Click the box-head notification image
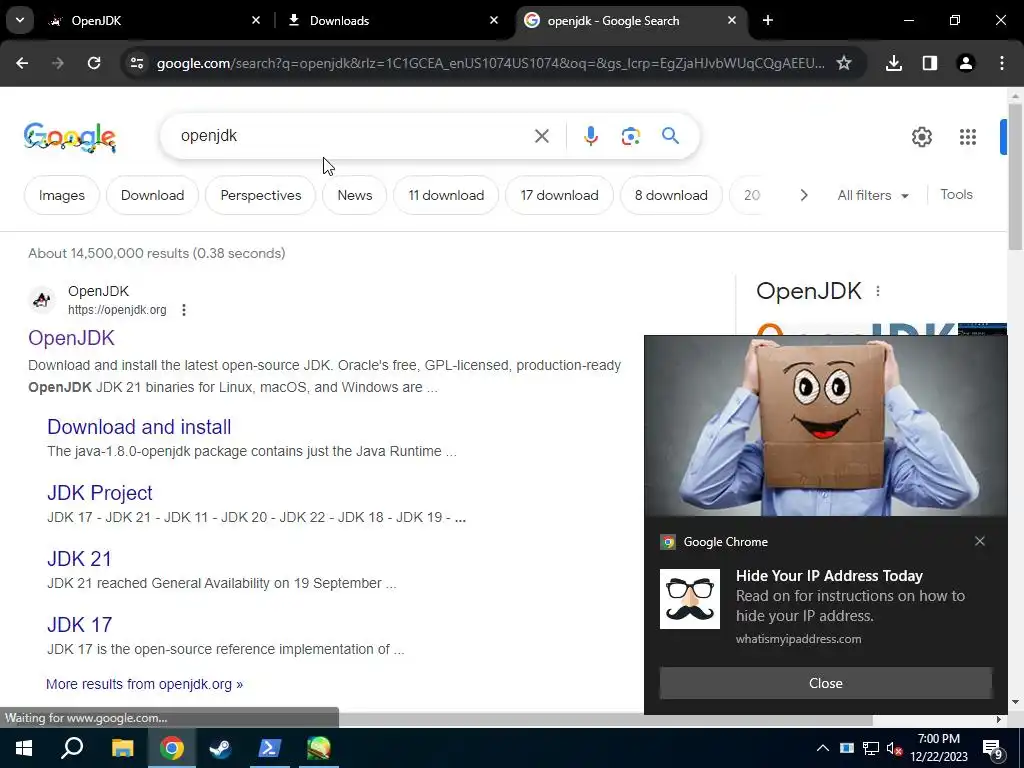The height and width of the screenshot is (768, 1024). [x=825, y=426]
